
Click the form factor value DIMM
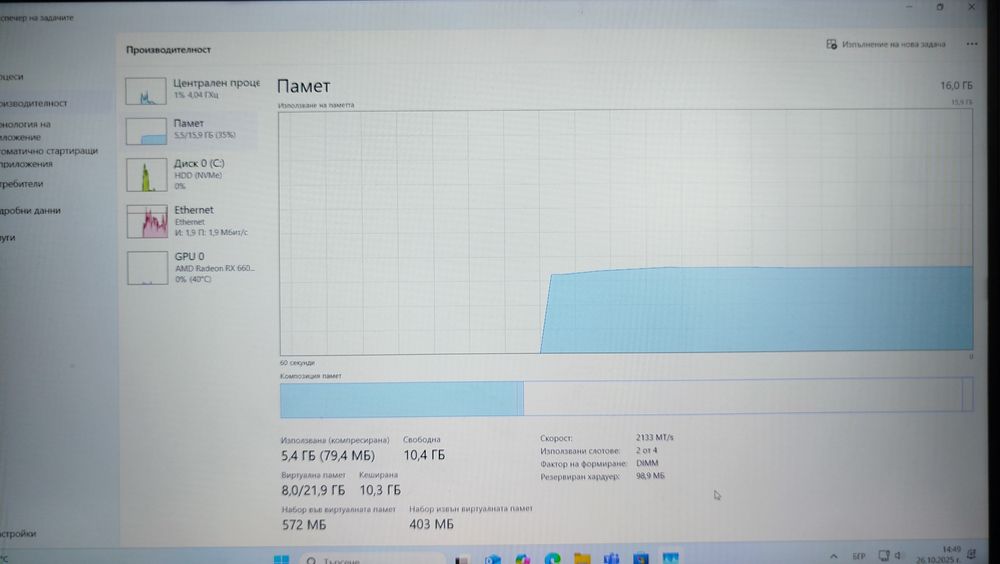tap(647, 463)
